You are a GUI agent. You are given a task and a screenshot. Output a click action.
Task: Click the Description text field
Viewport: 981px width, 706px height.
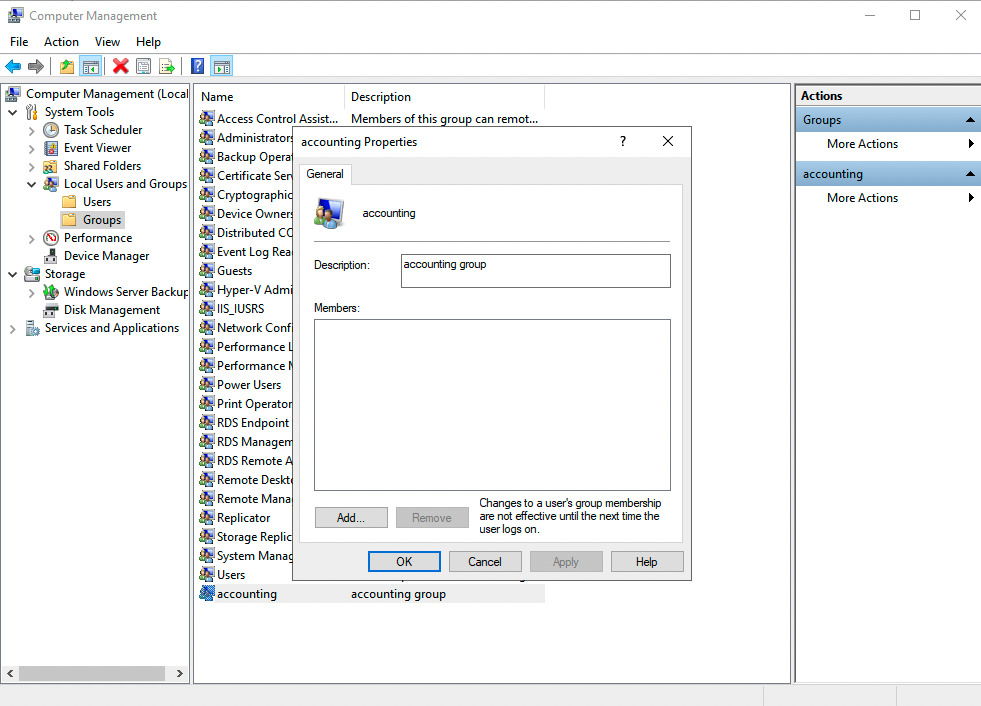(535, 271)
